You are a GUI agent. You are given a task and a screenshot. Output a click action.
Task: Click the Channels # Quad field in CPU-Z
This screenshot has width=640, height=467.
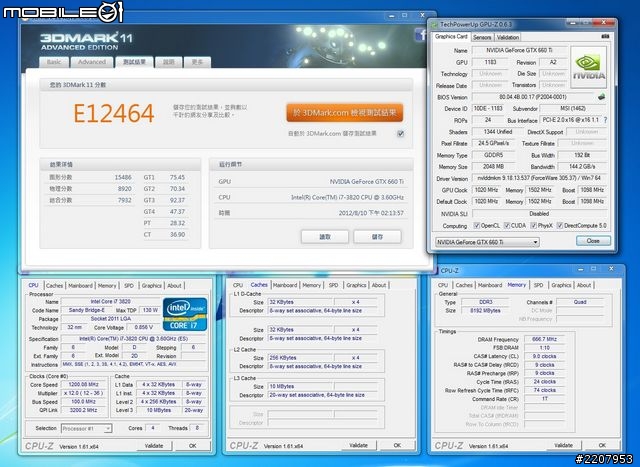(580, 302)
